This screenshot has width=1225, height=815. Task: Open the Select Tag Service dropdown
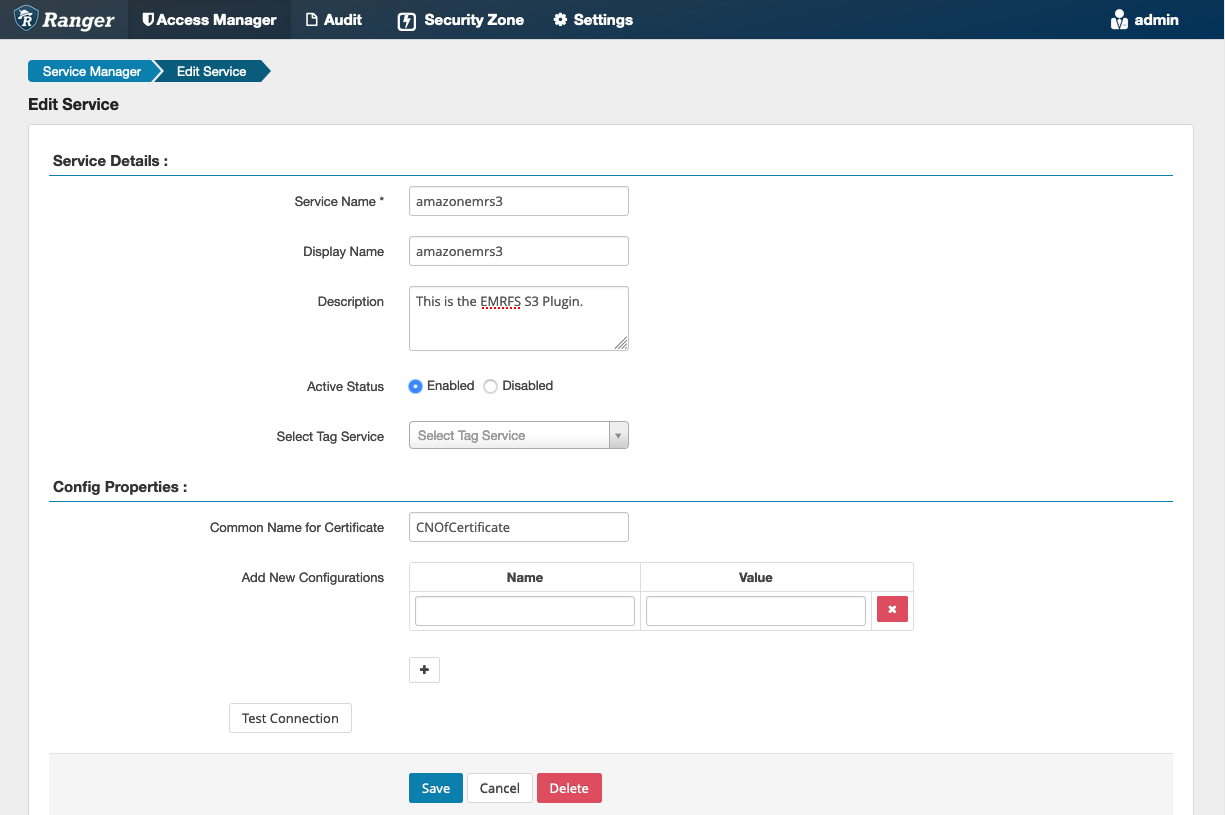pyautogui.click(x=509, y=436)
